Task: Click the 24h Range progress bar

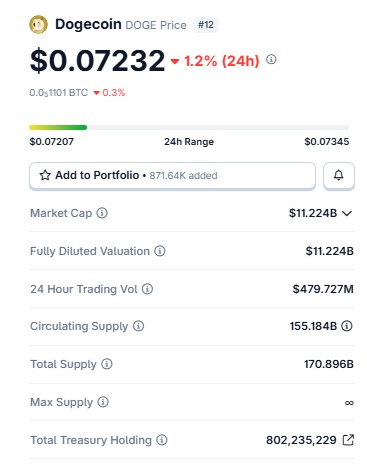Action: pyautogui.click(x=189, y=127)
